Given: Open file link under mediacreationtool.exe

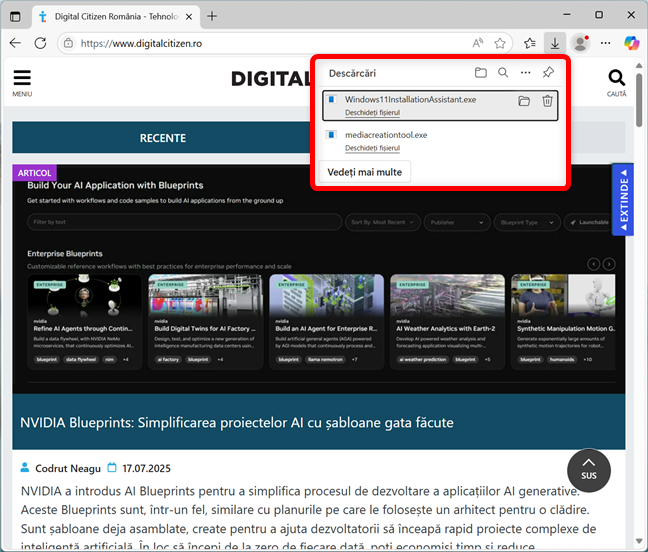Looking at the screenshot, I should (x=372, y=148).
